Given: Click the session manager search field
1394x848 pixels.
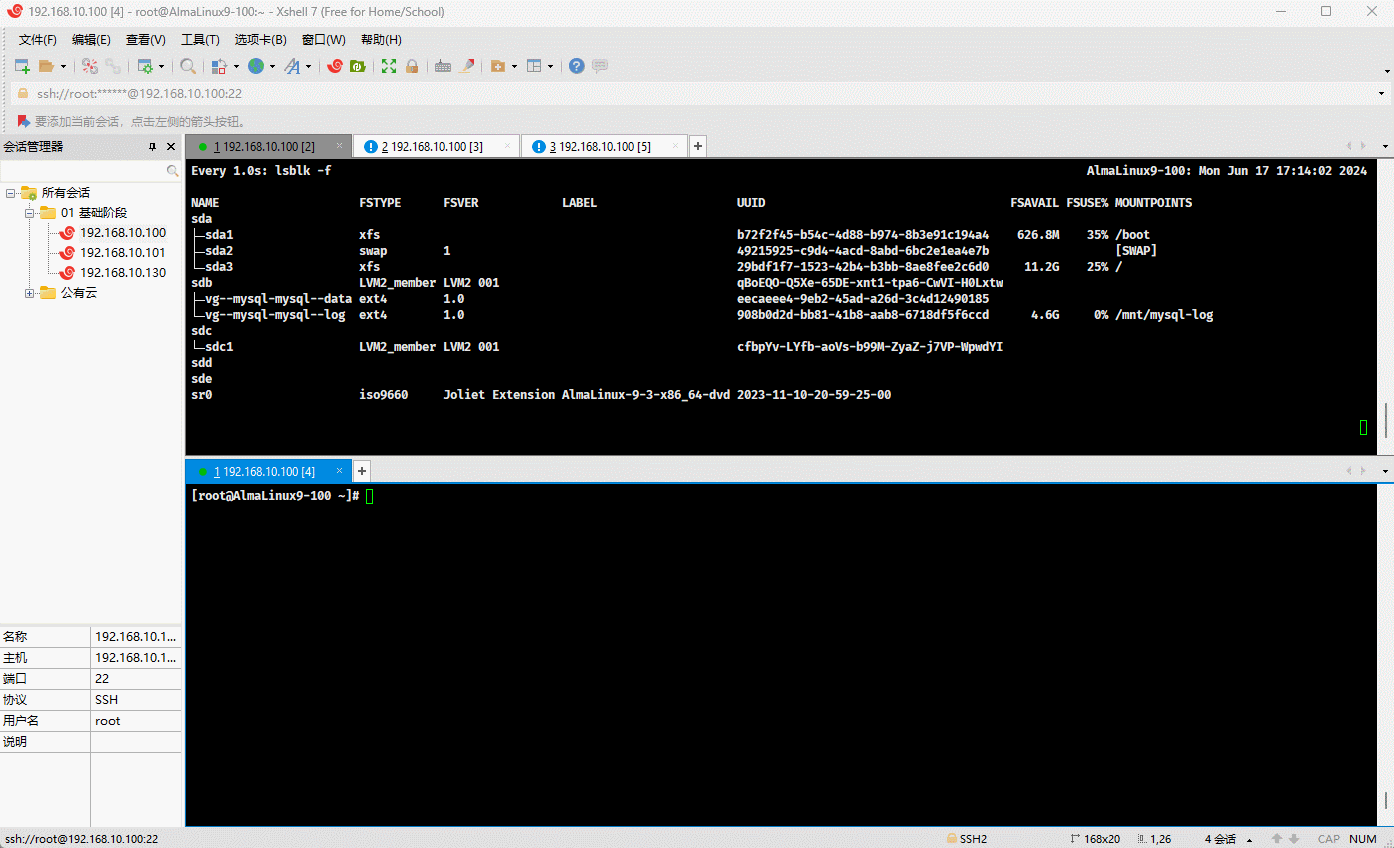Looking at the screenshot, I should [x=85, y=172].
